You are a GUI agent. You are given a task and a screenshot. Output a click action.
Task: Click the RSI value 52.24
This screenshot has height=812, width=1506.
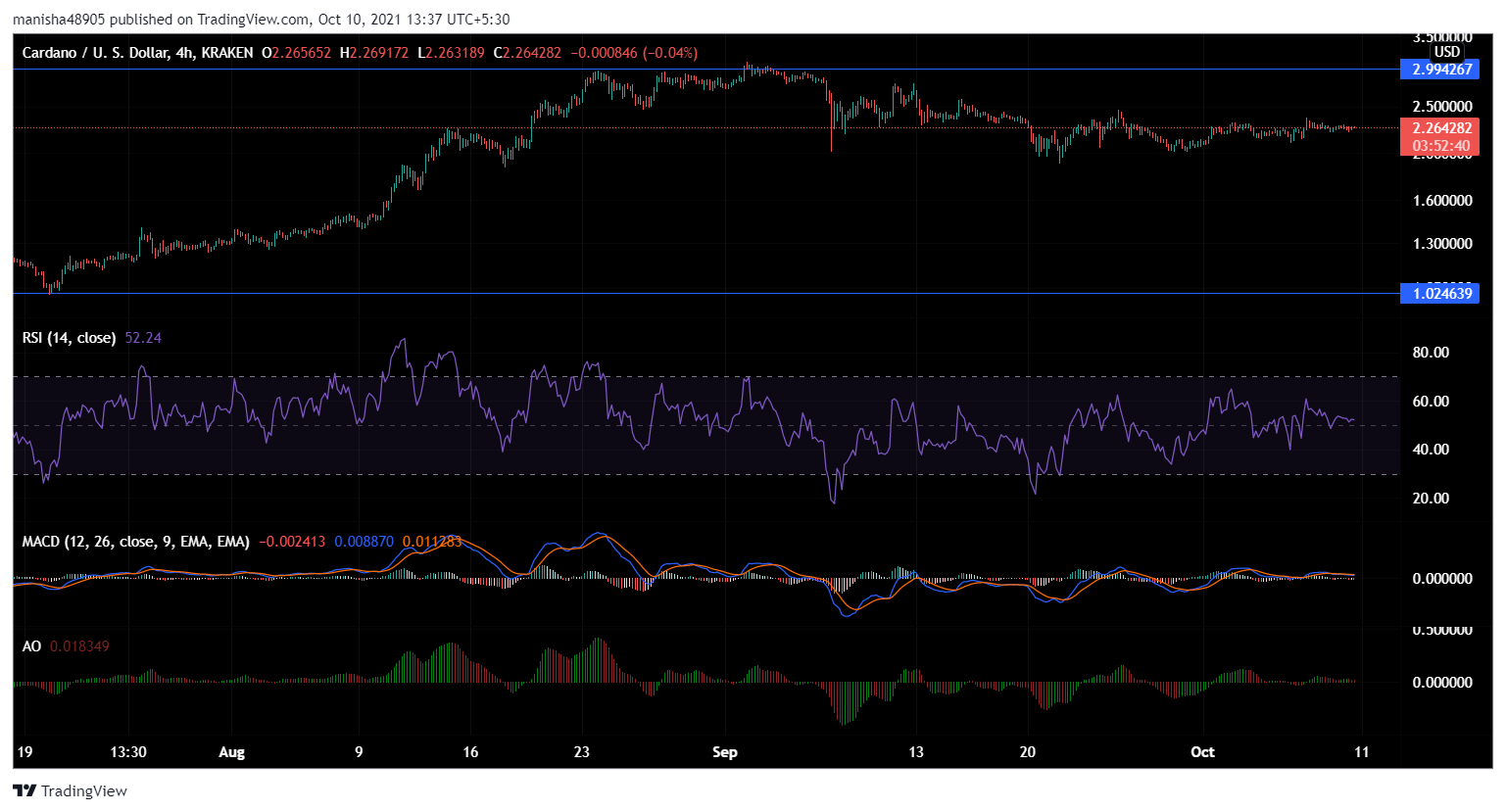tap(143, 338)
